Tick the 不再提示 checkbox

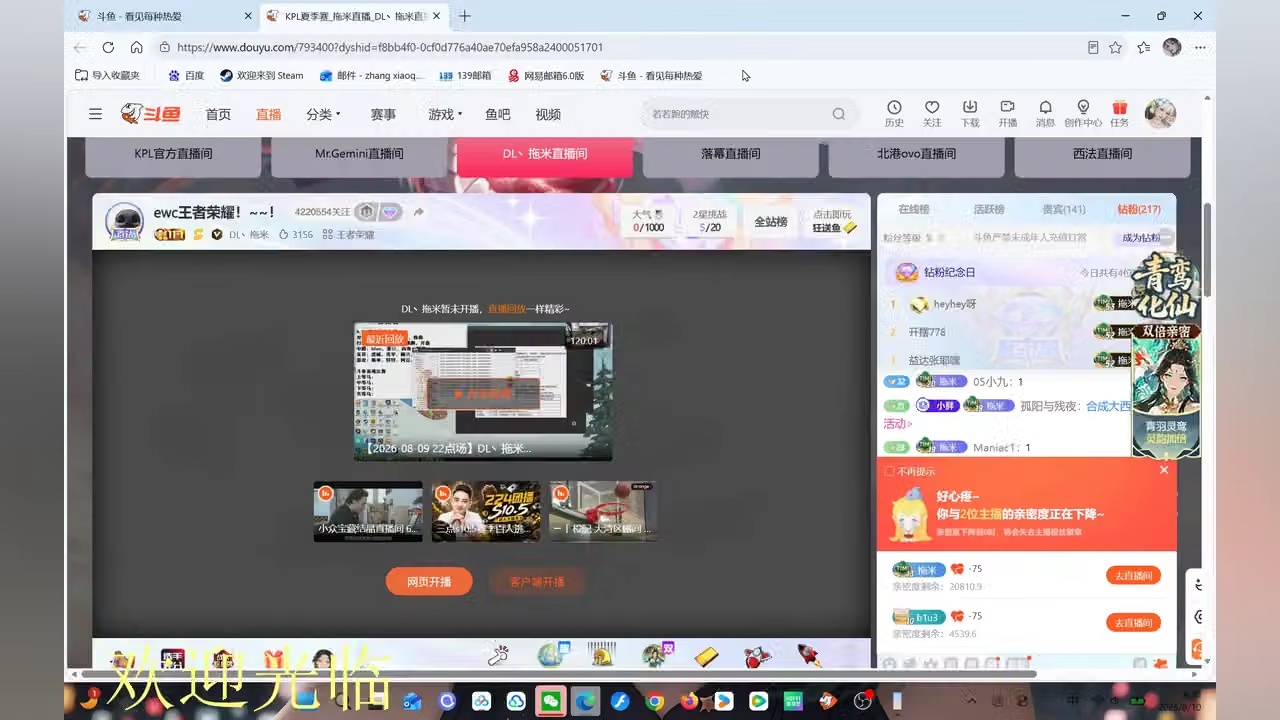889,471
